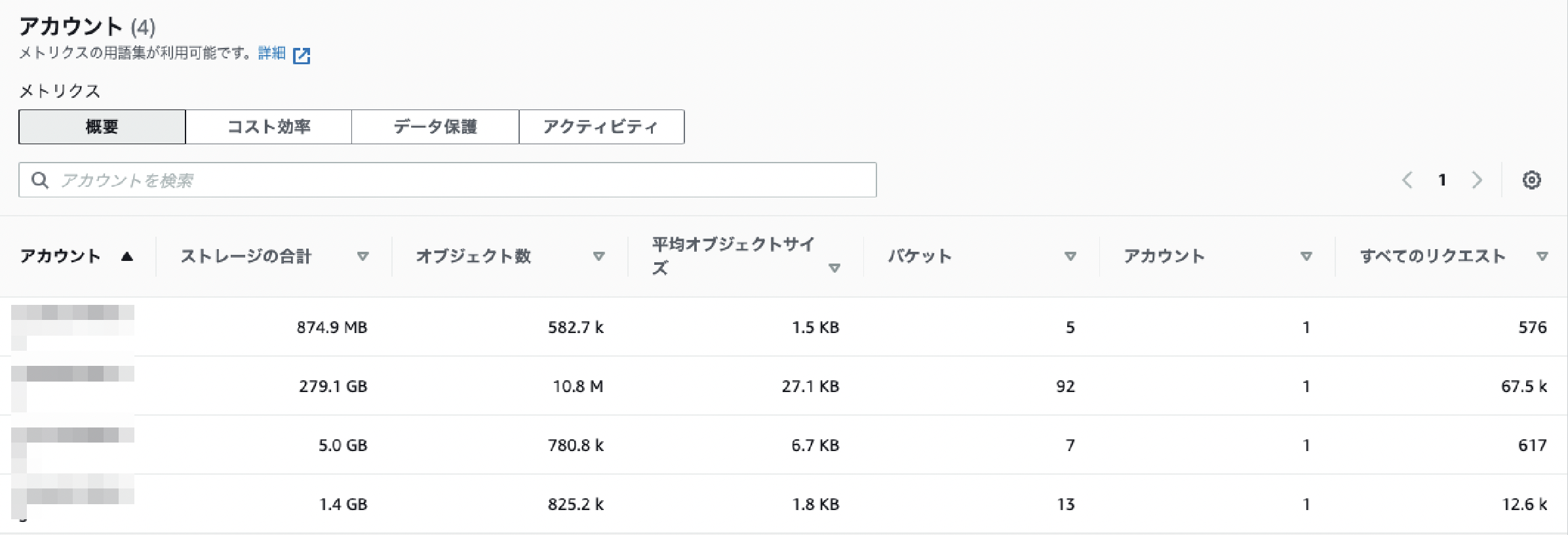The width and height of the screenshot is (1568, 535).
Task: Focus the アカウントを検索 search field
Action: [x=459, y=180]
